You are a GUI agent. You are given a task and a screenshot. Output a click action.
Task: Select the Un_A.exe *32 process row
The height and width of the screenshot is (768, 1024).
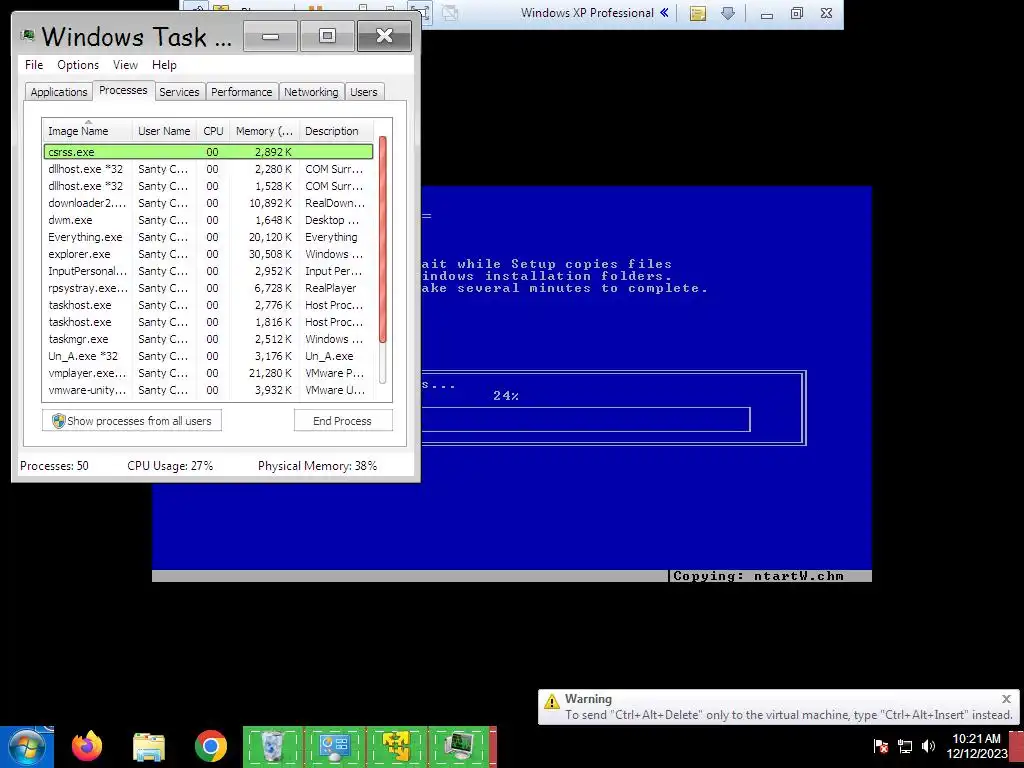208,356
